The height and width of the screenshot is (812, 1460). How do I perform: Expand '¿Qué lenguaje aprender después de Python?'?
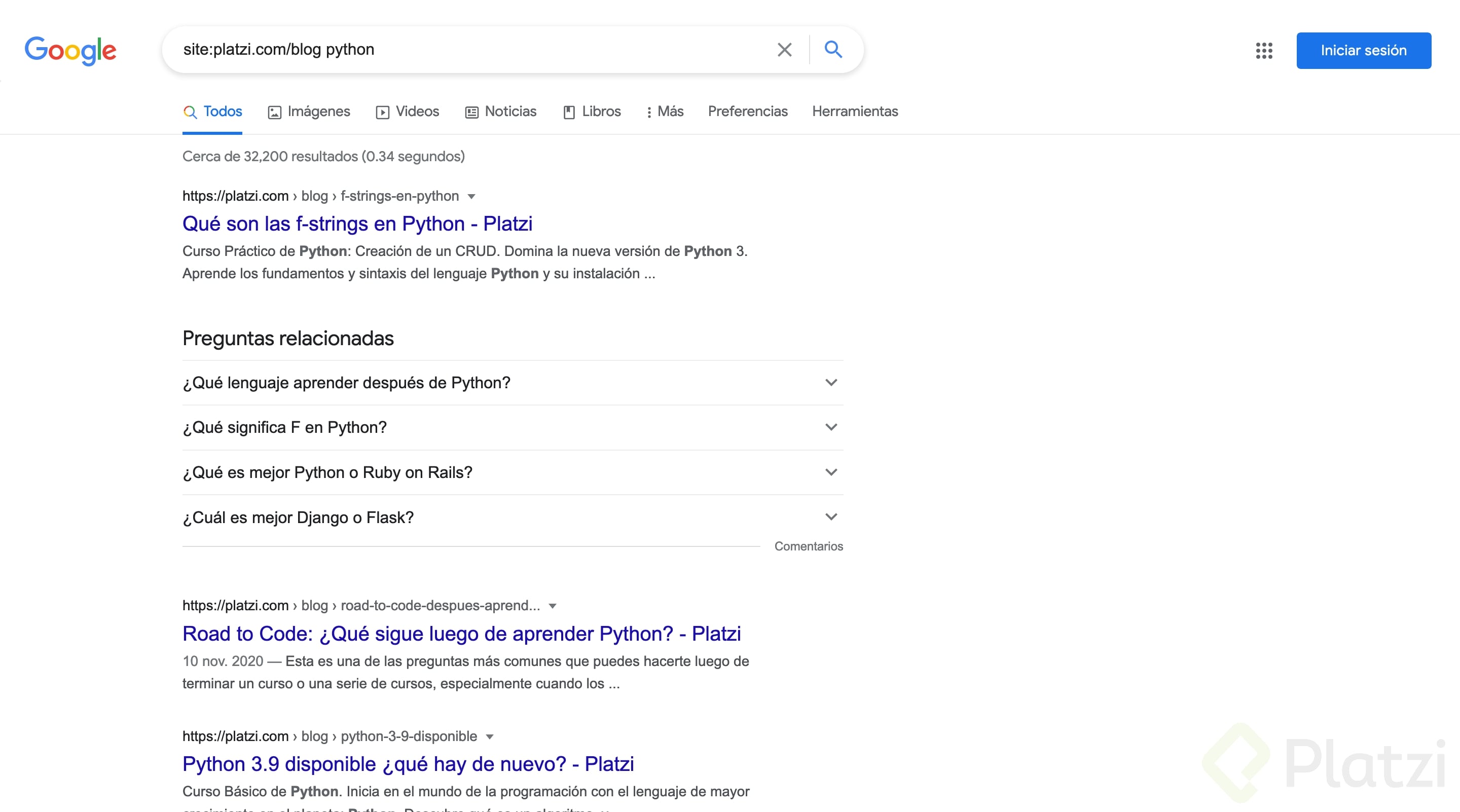831,383
